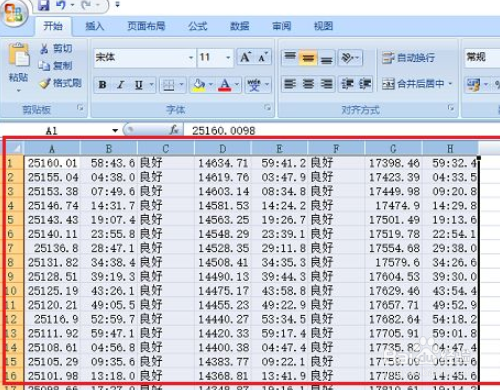Align text right

(326, 84)
